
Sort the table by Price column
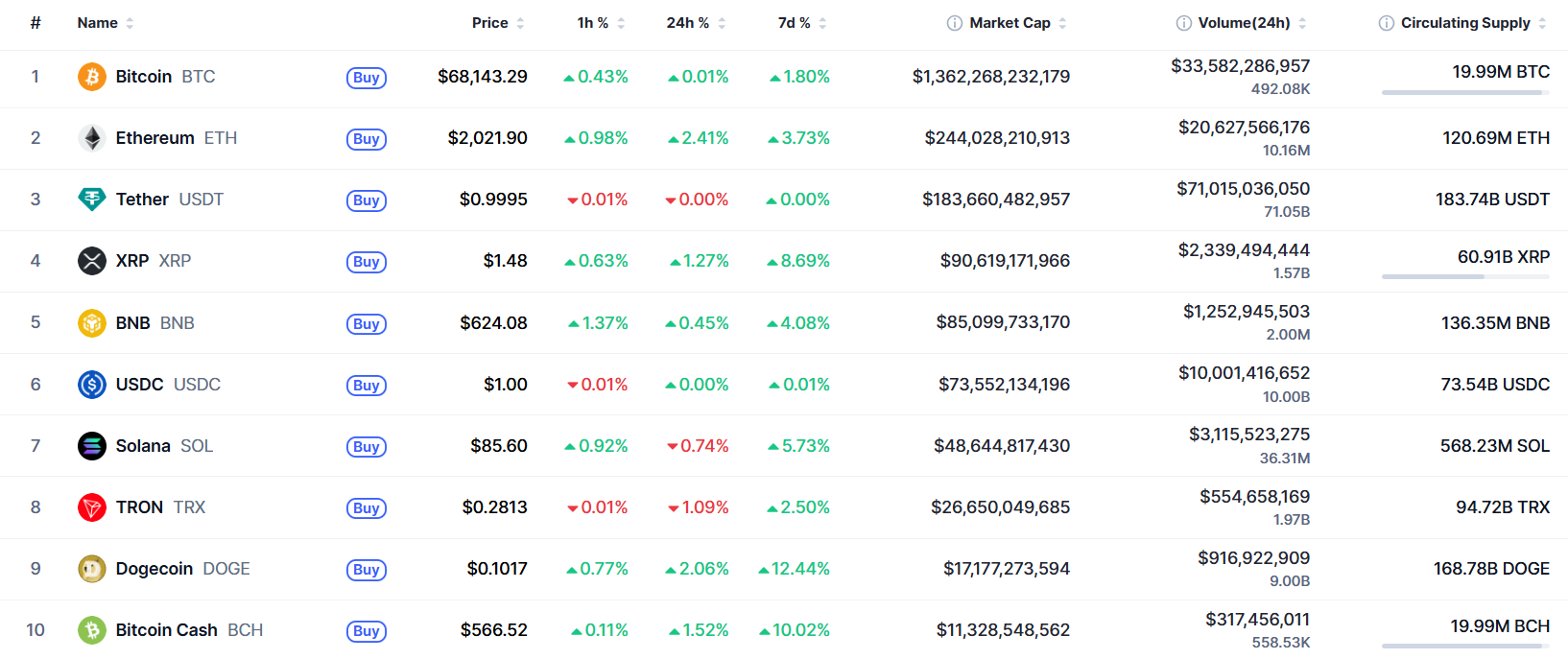pos(498,23)
